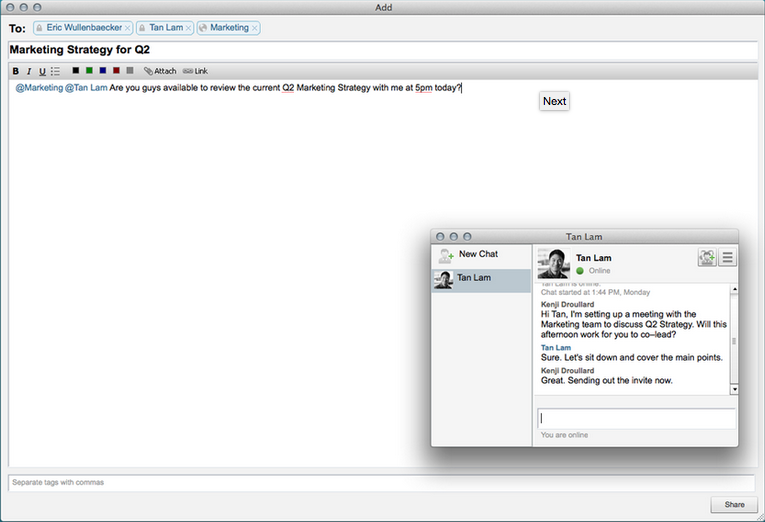
Task: Pick the blue text color swatch
Action: [102, 71]
